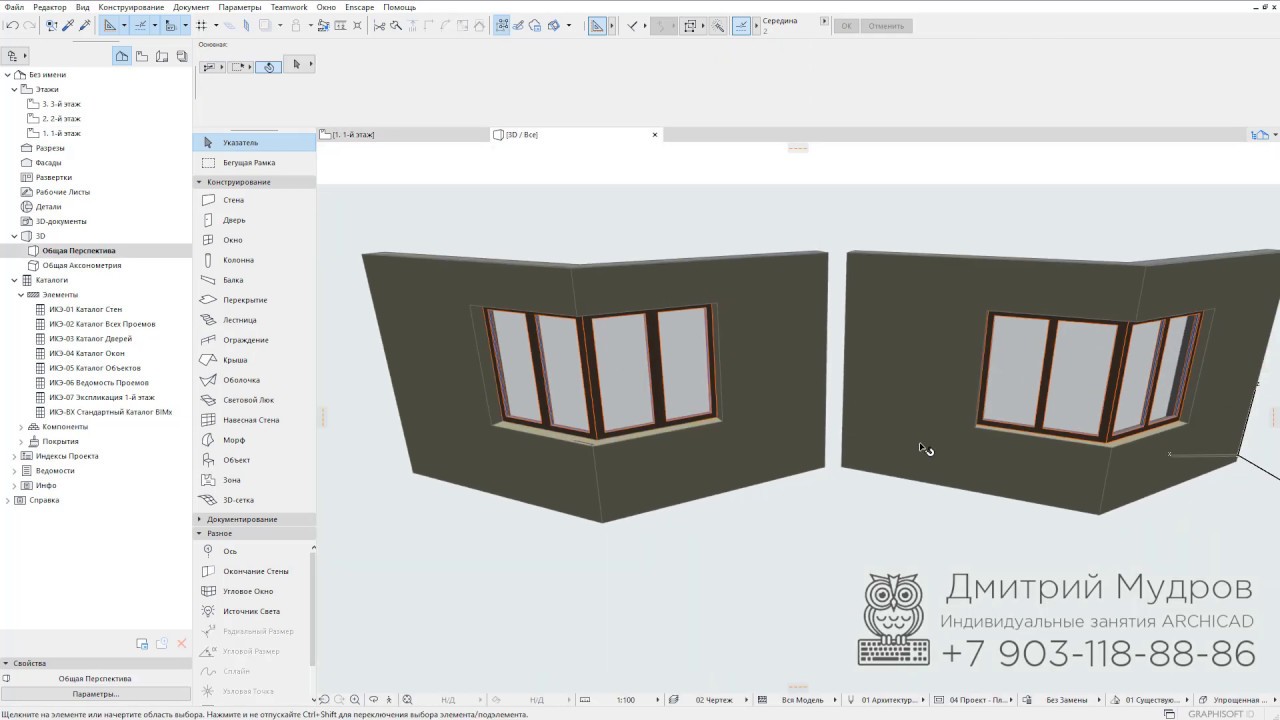This screenshot has width=1280, height=720.
Task: Open the Вся Модель dropdown in status bar
Action: tap(802, 700)
